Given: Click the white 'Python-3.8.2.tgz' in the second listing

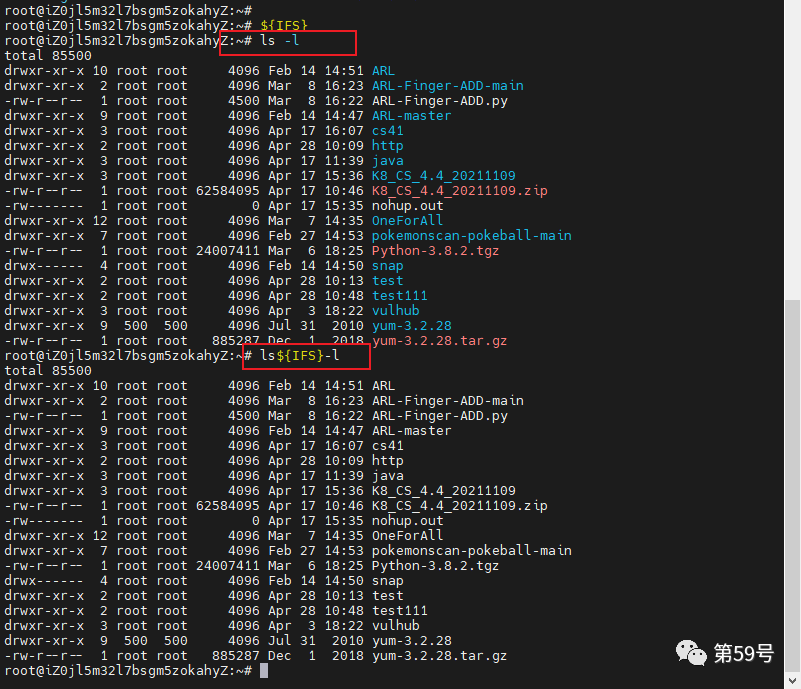Looking at the screenshot, I should [435, 566].
